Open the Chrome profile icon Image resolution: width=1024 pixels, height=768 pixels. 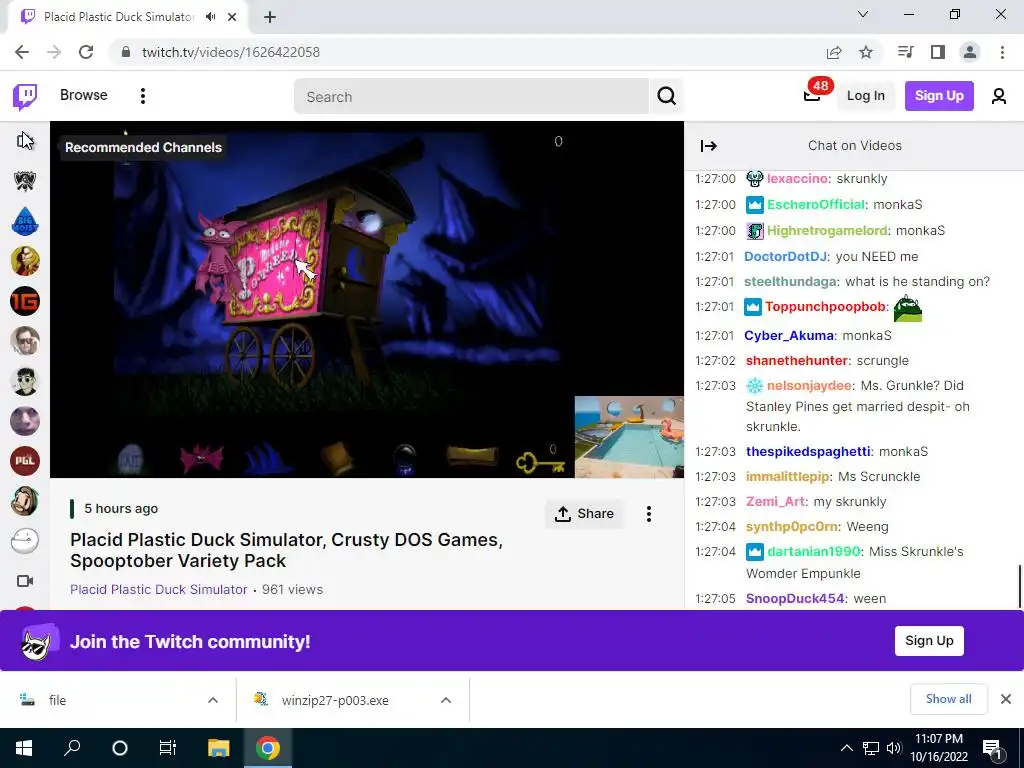point(970,52)
